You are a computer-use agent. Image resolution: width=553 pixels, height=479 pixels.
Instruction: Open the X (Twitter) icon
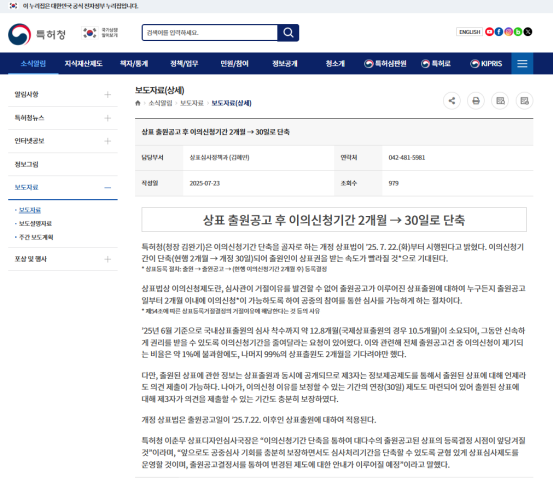[x=528, y=32]
